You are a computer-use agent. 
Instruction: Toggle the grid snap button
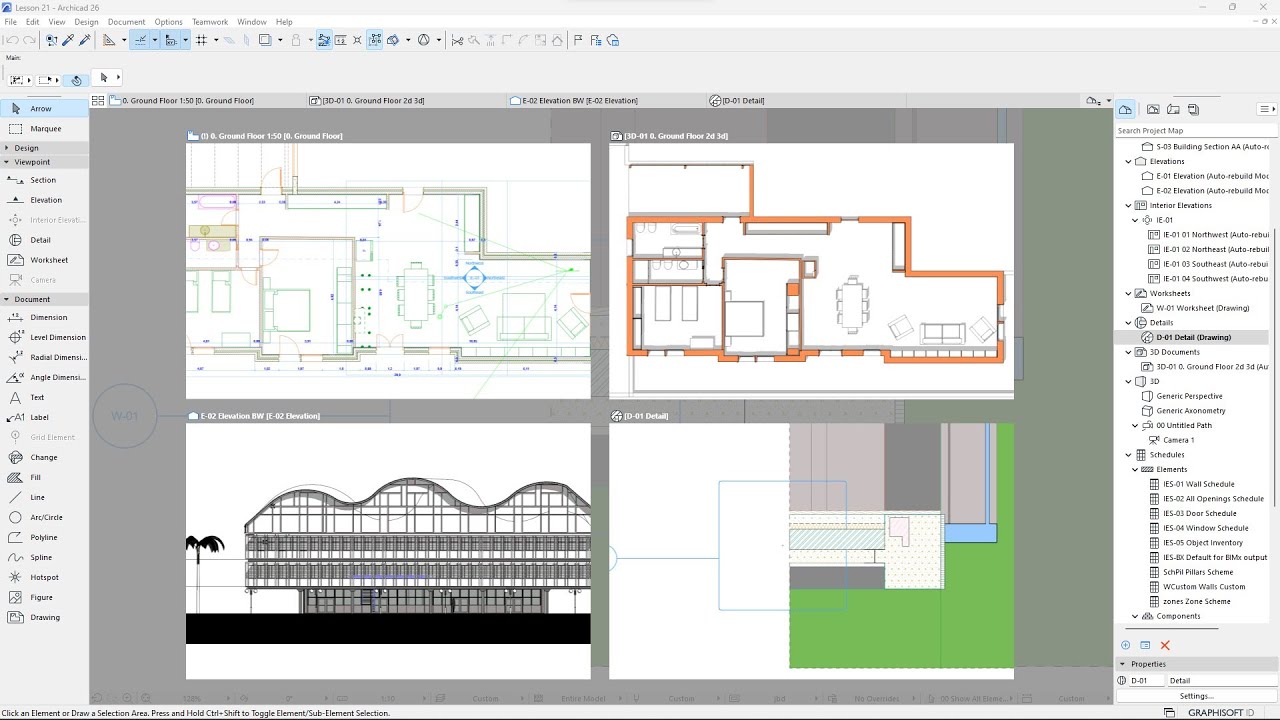[201, 40]
